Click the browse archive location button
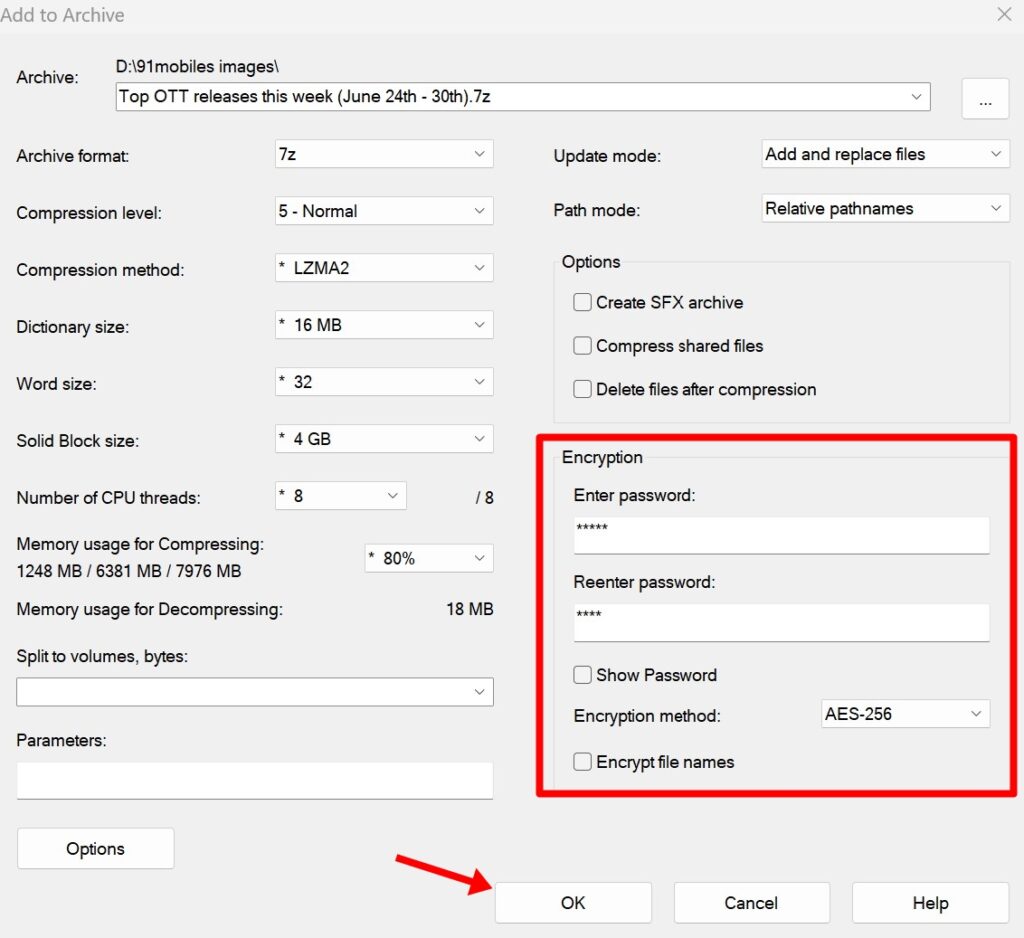The image size is (1024, 938). pyautogui.click(x=985, y=97)
